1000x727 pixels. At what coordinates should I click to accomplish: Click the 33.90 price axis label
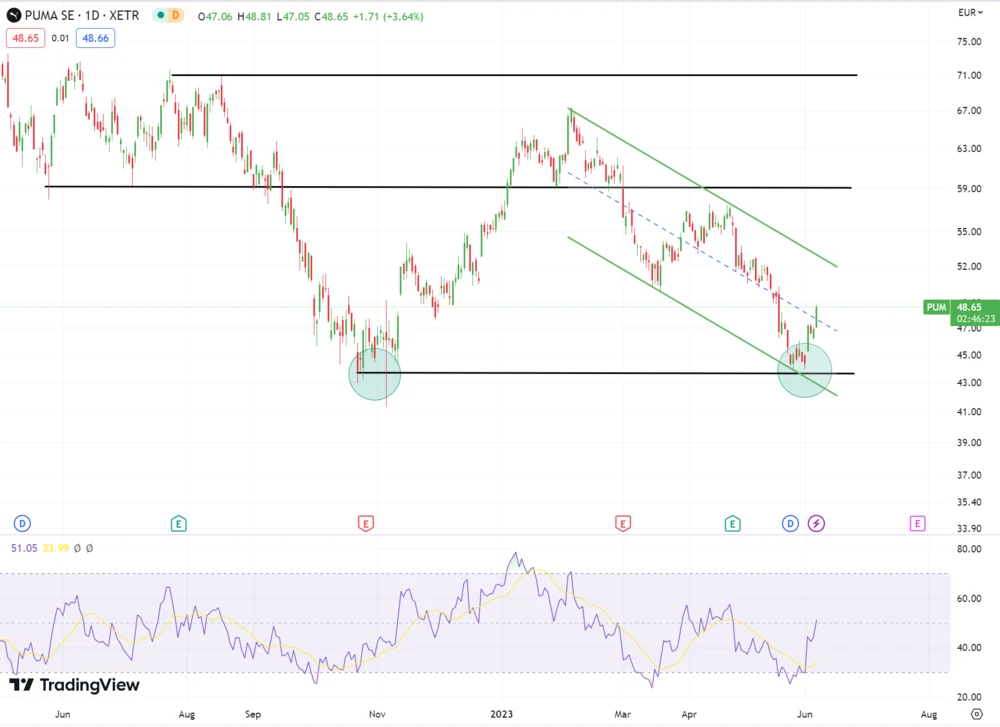tap(969, 528)
